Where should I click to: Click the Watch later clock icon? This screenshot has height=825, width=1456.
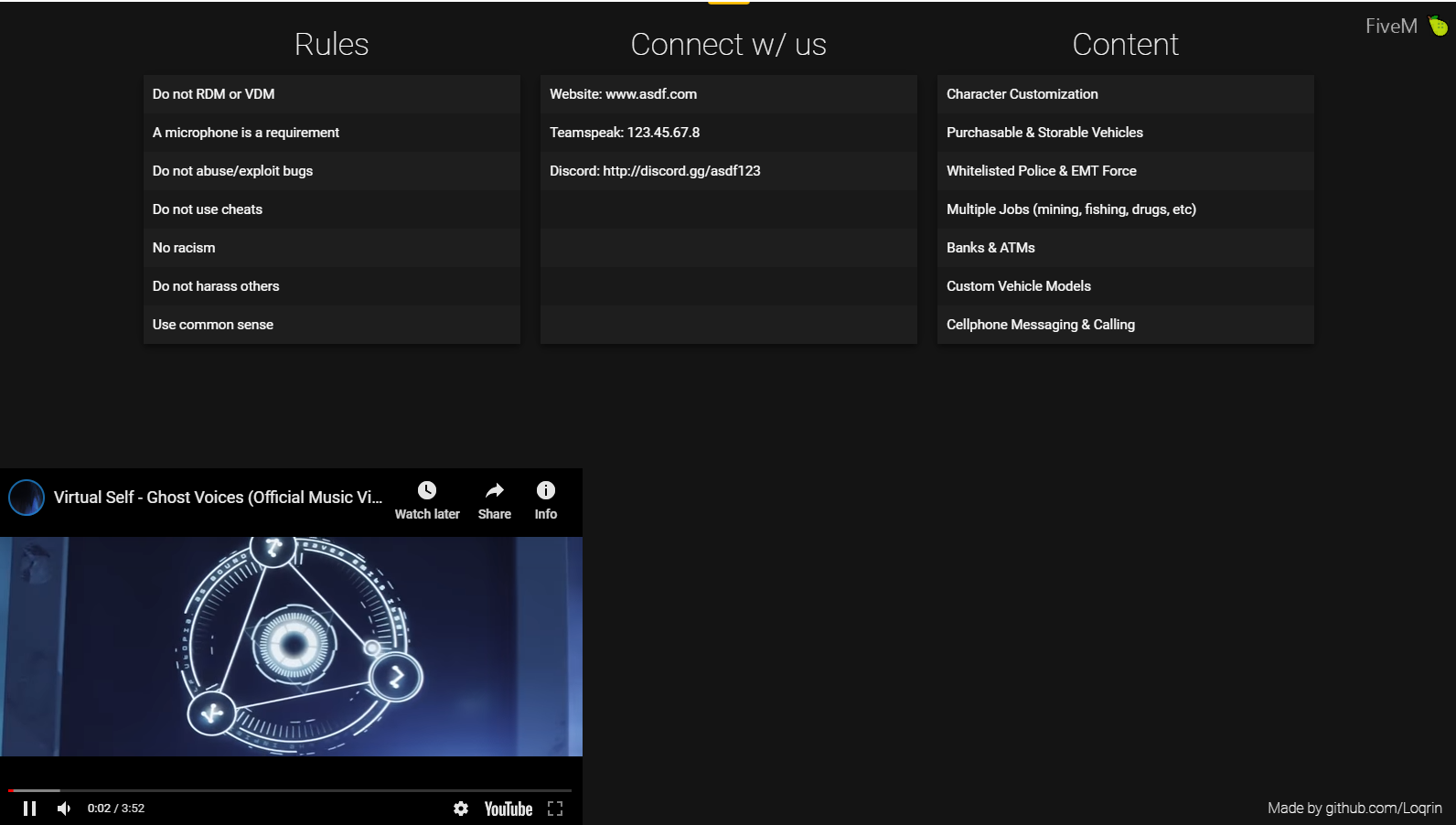click(427, 490)
